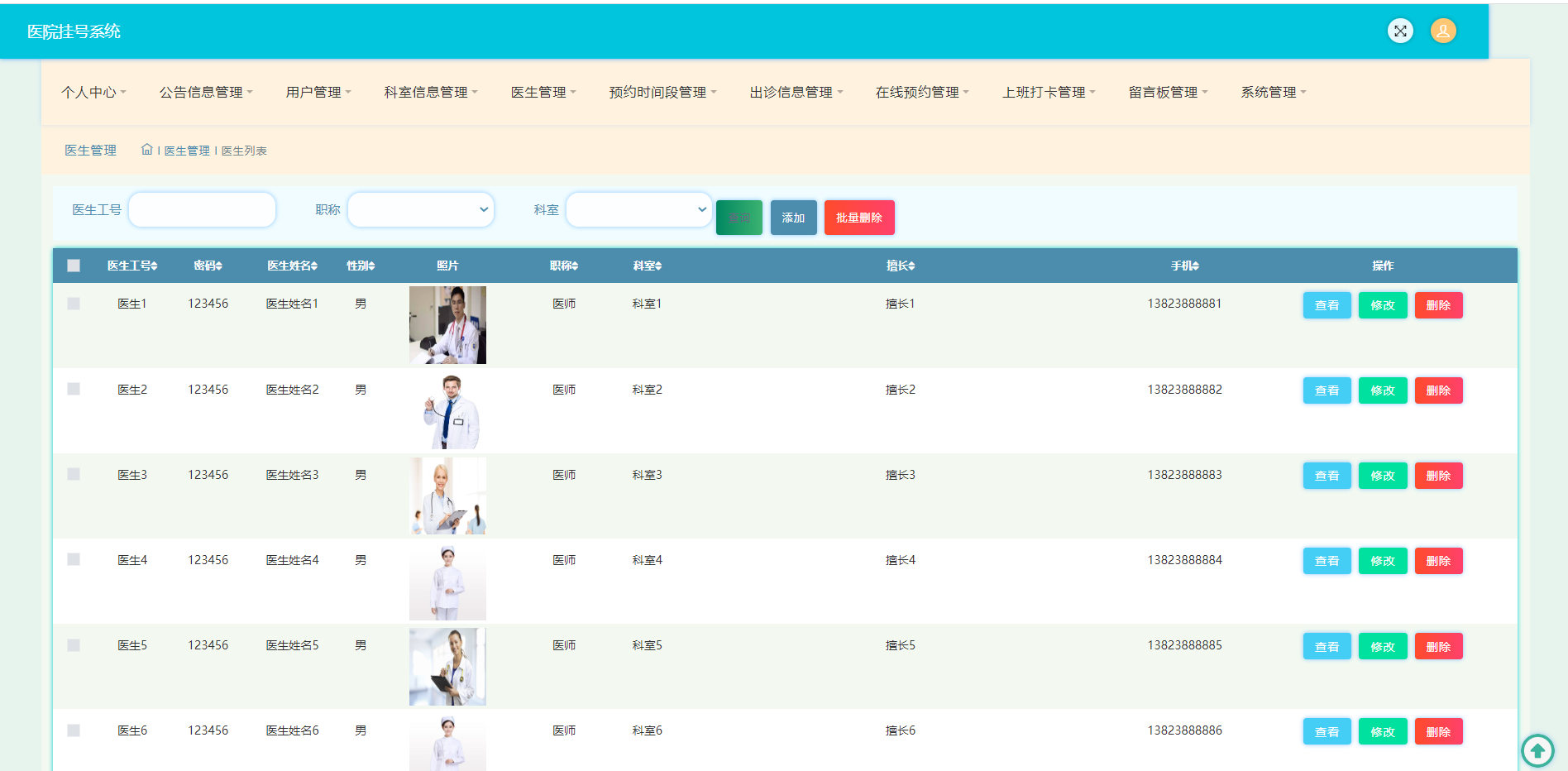Focus the 医生工号 search input field
Image resolution: width=1568 pixels, height=771 pixels.
point(203,209)
